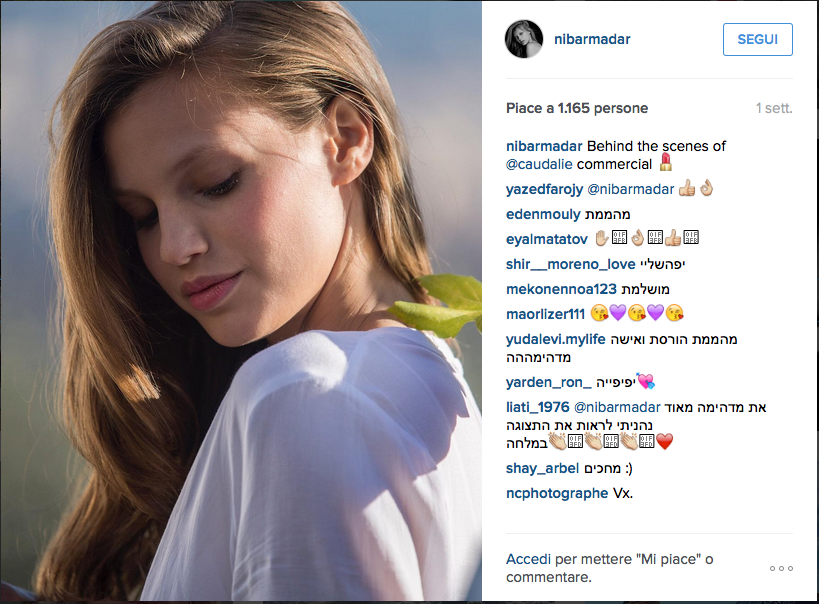Click the @caudalie mention link

[x=542, y=163]
